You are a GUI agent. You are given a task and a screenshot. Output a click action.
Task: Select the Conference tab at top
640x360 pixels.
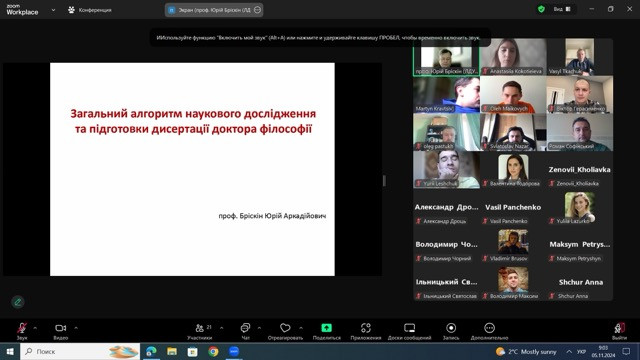tap(90, 10)
